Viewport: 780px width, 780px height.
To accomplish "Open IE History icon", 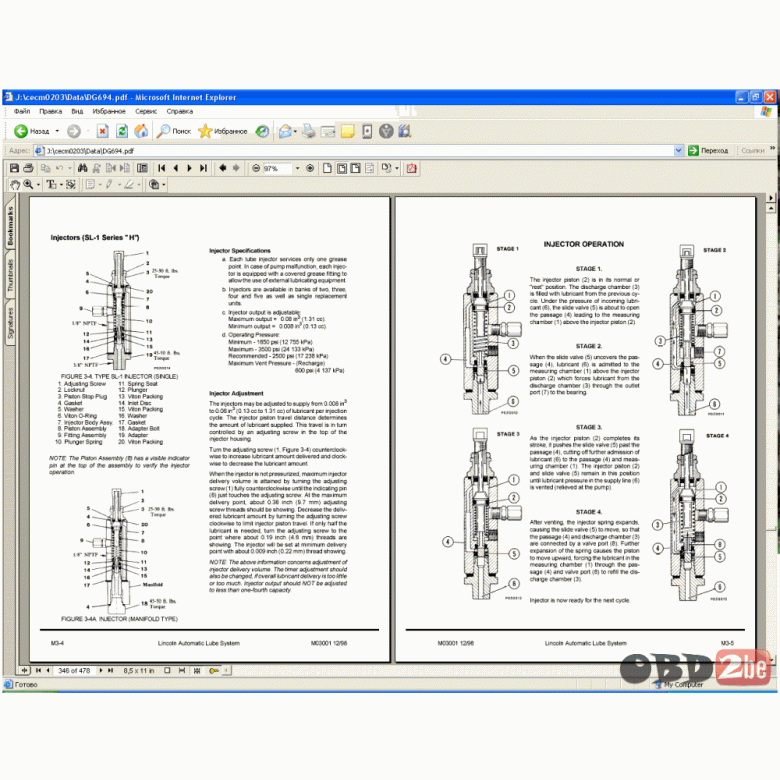I will (262, 131).
